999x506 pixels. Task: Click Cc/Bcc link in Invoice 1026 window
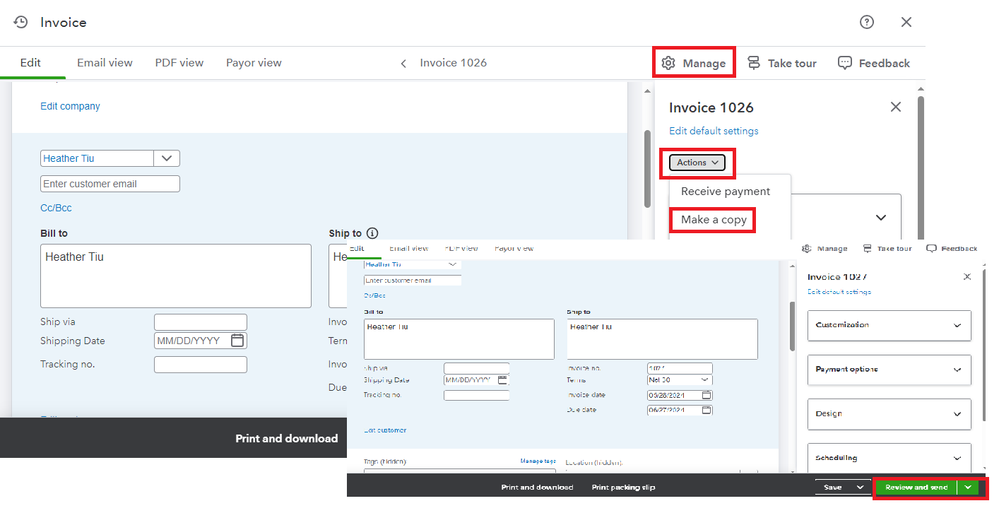(56, 208)
